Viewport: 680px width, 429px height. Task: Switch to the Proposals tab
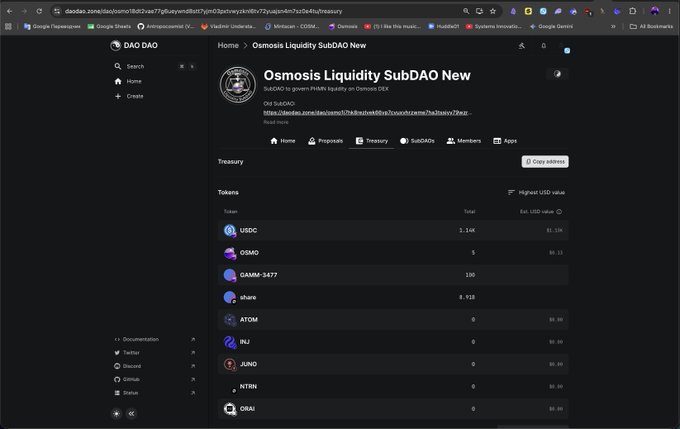click(x=325, y=141)
